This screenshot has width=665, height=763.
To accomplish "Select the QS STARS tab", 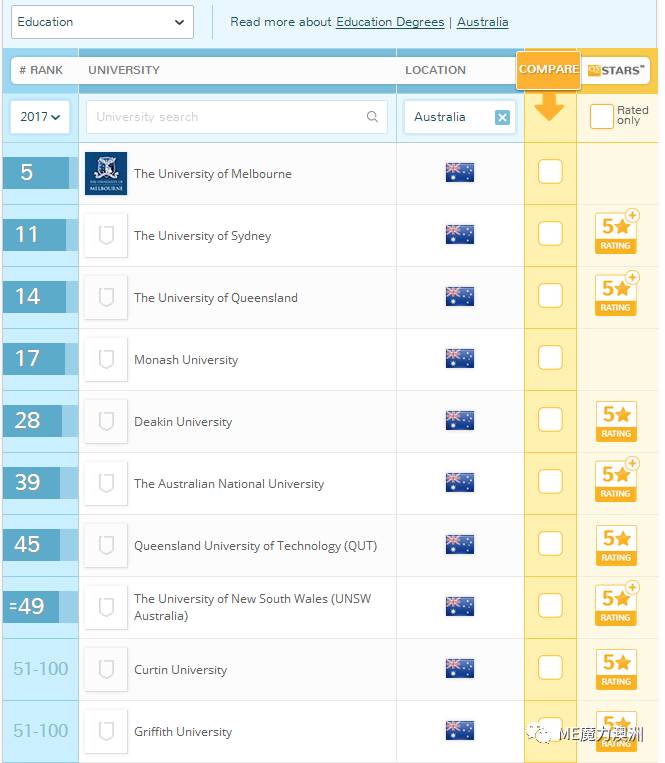I will (x=616, y=71).
